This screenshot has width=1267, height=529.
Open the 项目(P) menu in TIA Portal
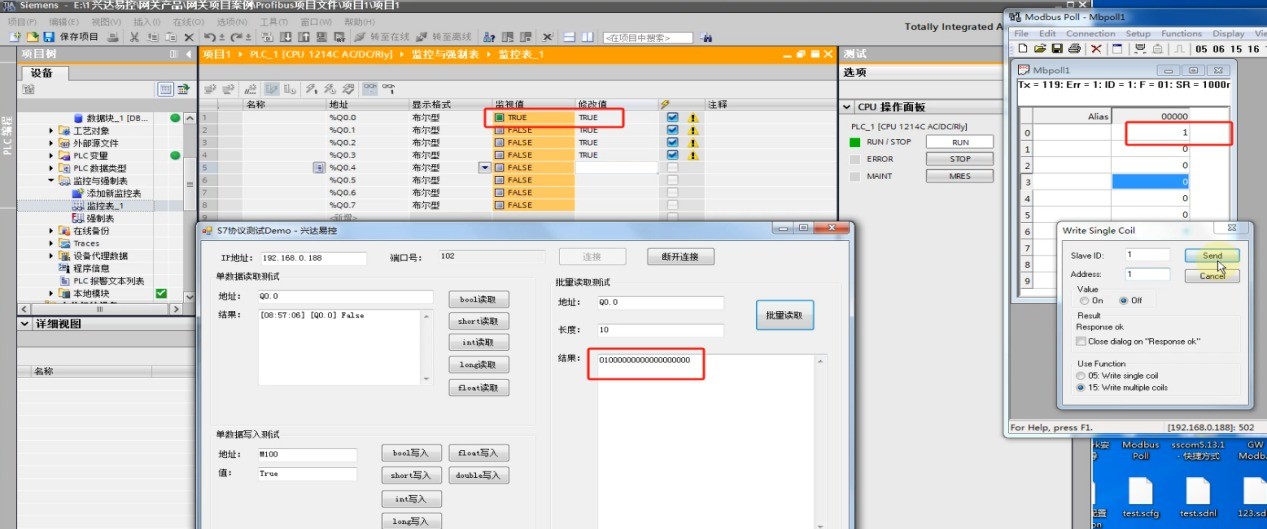pos(23,21)
